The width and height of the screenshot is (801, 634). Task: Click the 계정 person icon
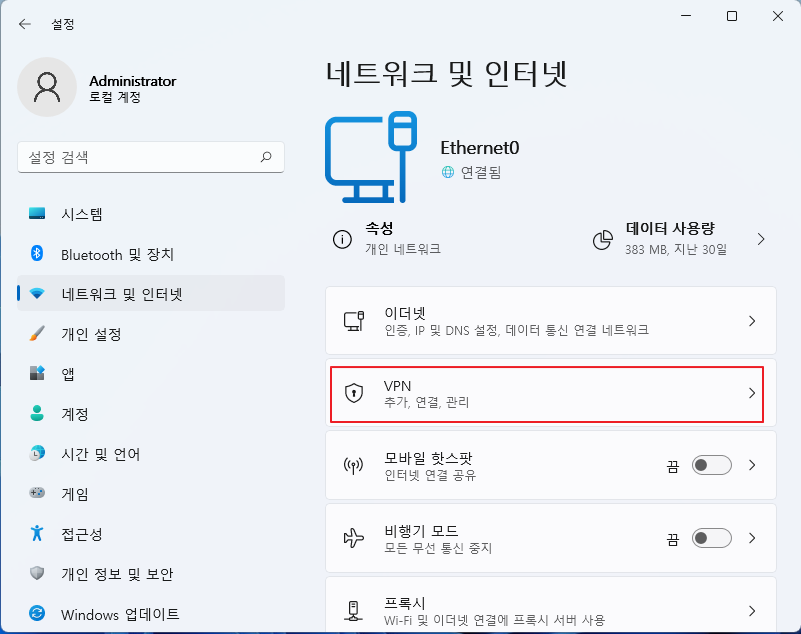pos(37,413)
